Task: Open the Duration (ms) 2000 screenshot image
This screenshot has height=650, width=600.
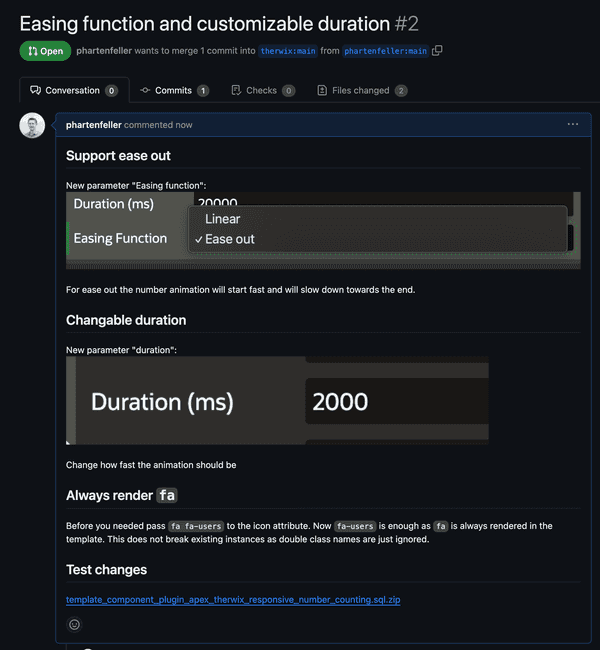Action: (277, 401)
